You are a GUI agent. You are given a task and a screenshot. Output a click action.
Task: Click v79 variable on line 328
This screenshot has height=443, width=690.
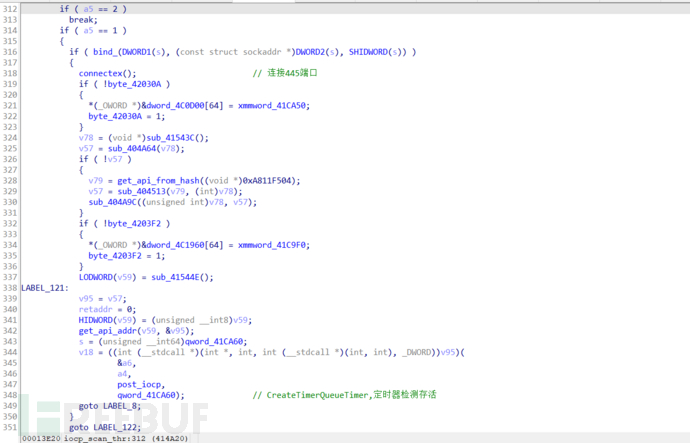95,180
